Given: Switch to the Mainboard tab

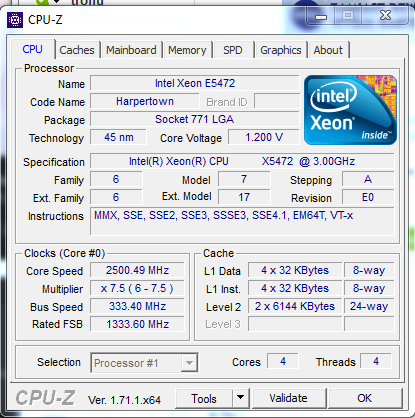Looking at the screenshot, I should click(131, 50).
